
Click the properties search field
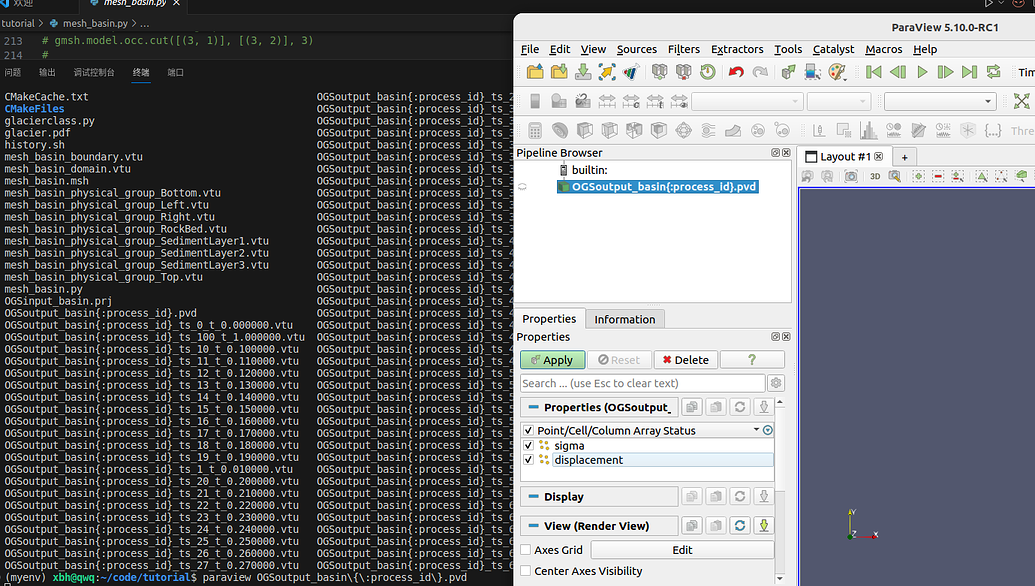(642, 383)
